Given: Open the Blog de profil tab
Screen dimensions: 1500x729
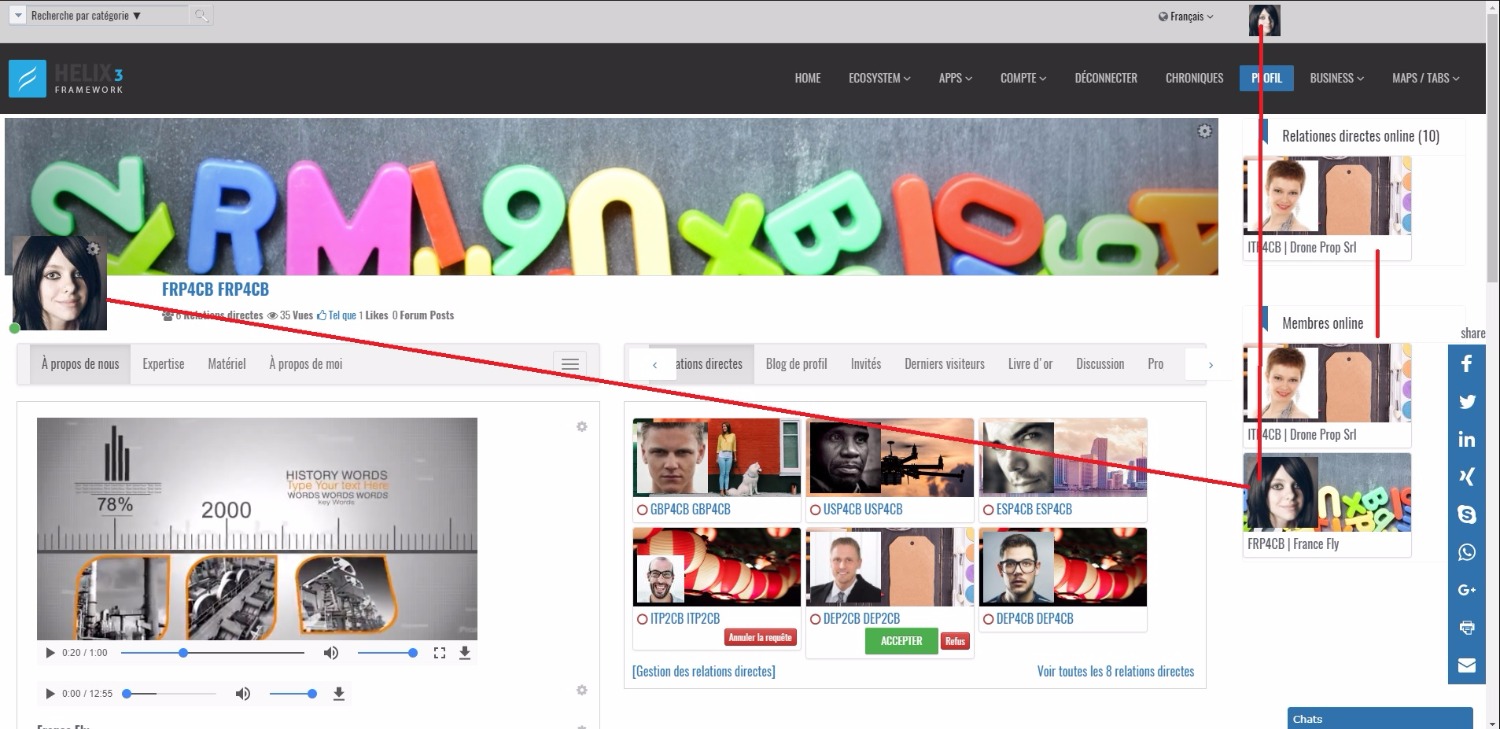Looking at the screenshot, I should click(x=797, y=364).
